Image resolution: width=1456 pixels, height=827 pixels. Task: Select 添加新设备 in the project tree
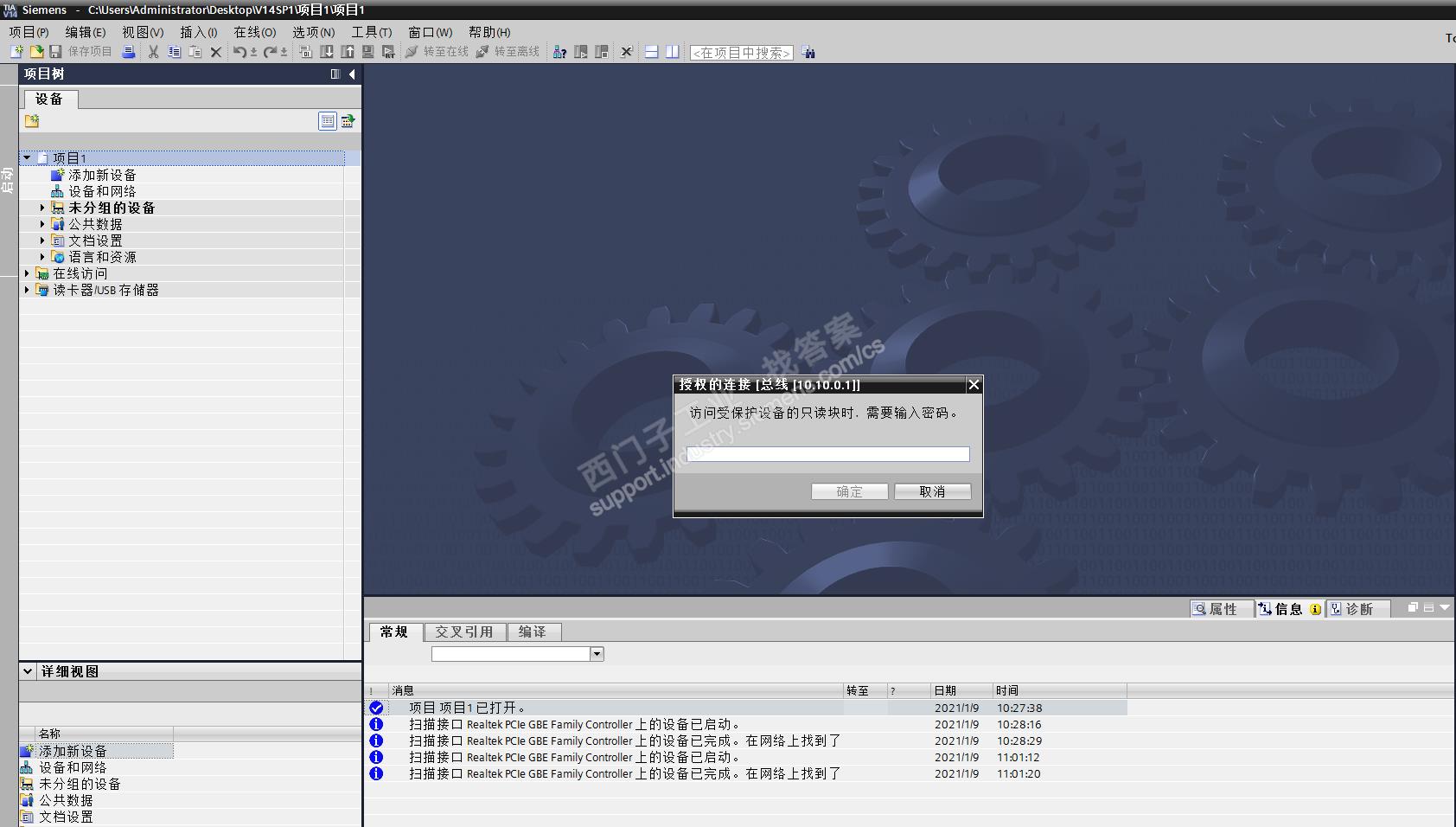[x=102, y=175]
